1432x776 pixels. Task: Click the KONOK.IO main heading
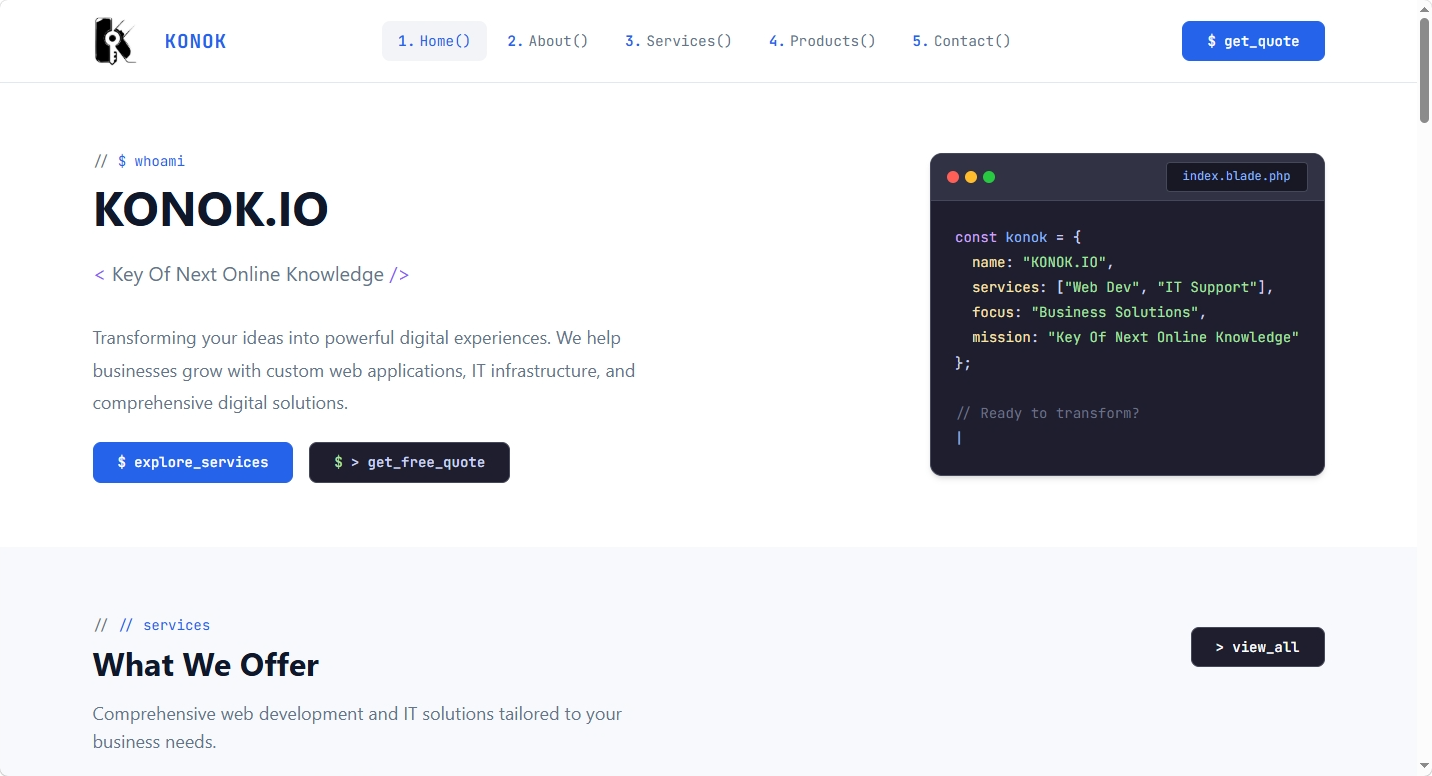211,210
